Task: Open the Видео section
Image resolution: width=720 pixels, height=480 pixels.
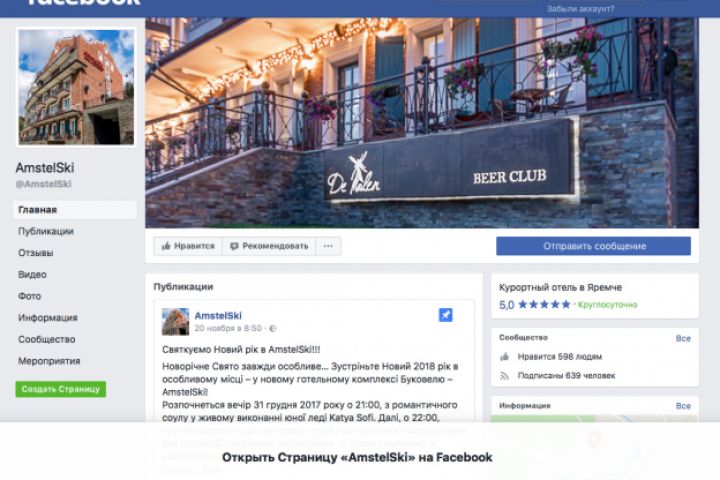Action: pos(32,274)
